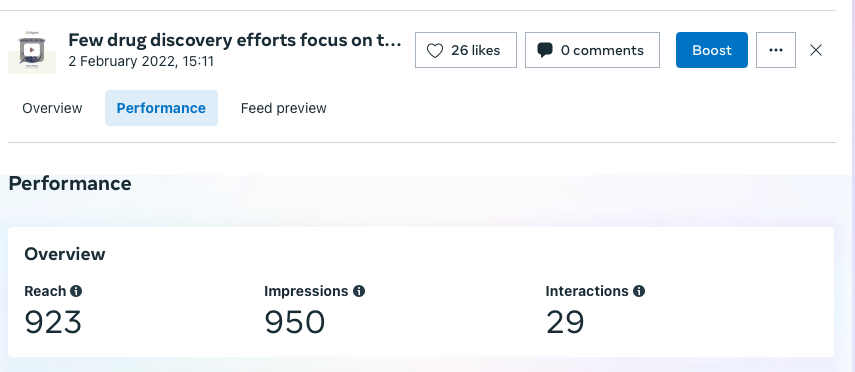Open the post thumbnail image

(32, 52)
